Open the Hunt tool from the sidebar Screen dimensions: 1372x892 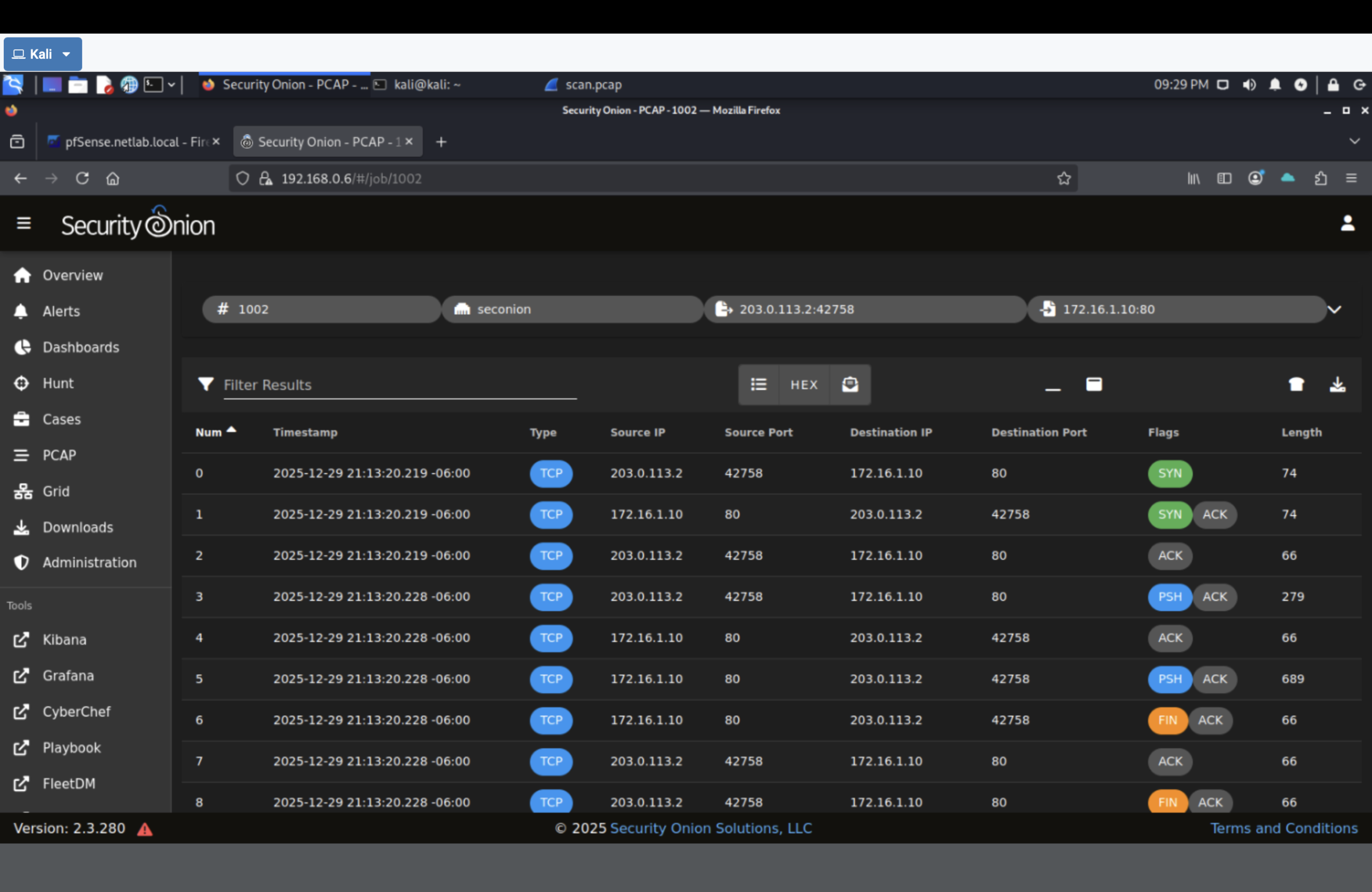(58, 383)
